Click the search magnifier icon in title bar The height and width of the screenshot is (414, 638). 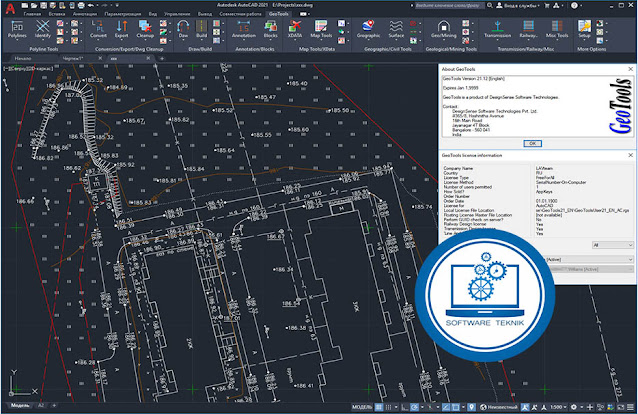pyautogui.click(x=490, y=5)
